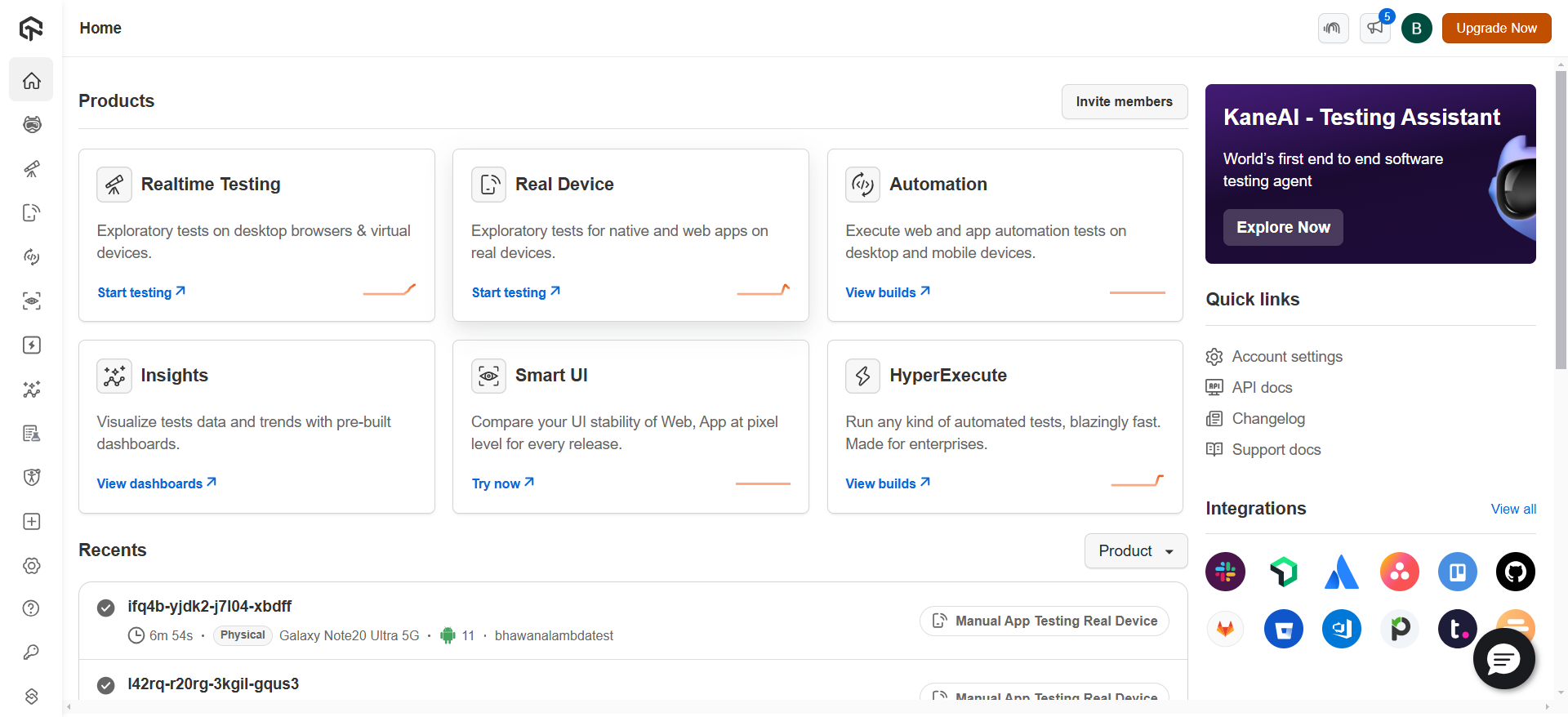Select the Asana integration icon

(x=1399, y=572)
